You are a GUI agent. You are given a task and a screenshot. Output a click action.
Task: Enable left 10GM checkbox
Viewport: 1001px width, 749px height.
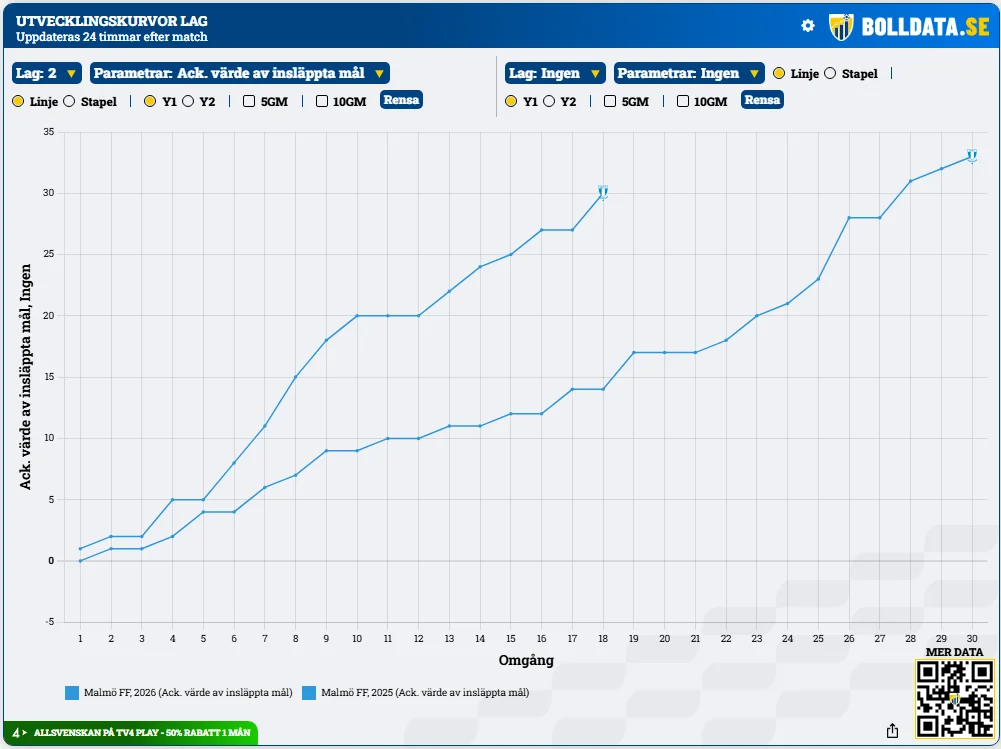tap(322, 101)
